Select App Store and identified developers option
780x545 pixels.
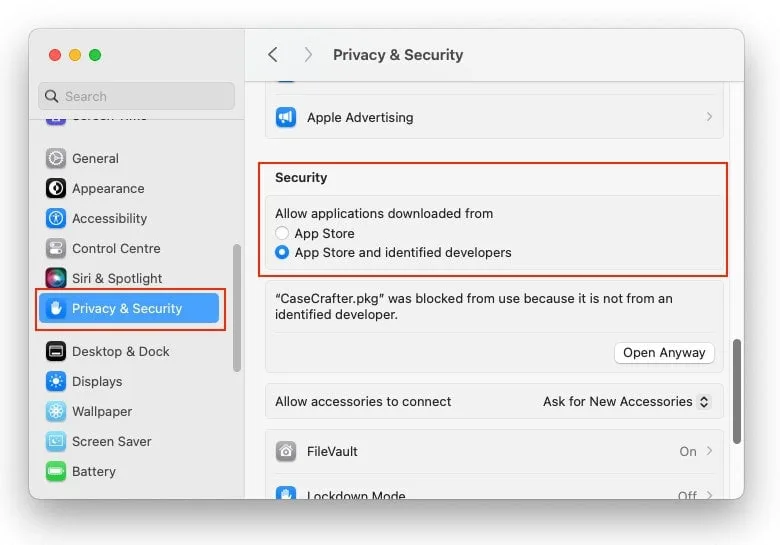click(282, 253)
